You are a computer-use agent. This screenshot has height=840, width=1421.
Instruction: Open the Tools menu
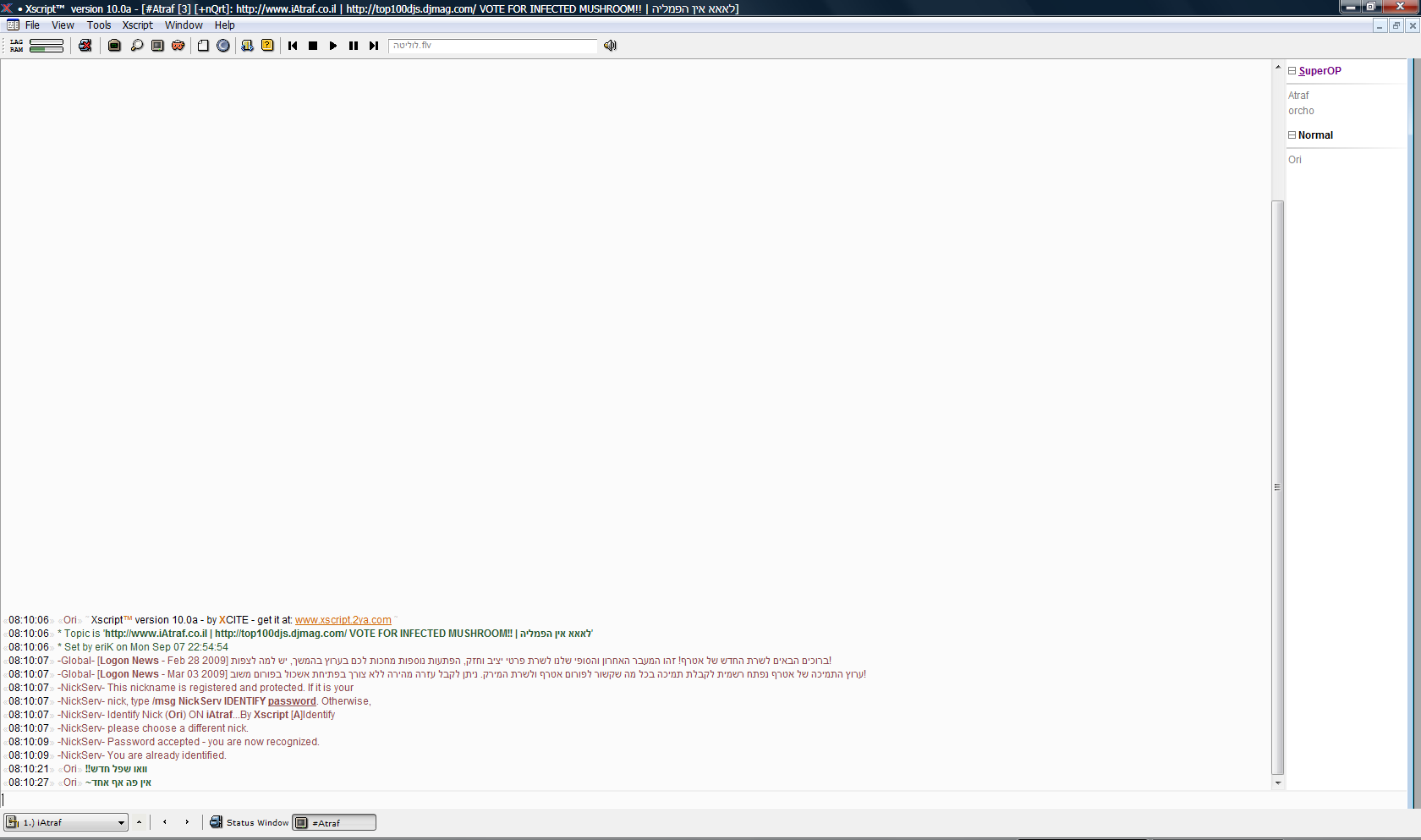[99, 25]
